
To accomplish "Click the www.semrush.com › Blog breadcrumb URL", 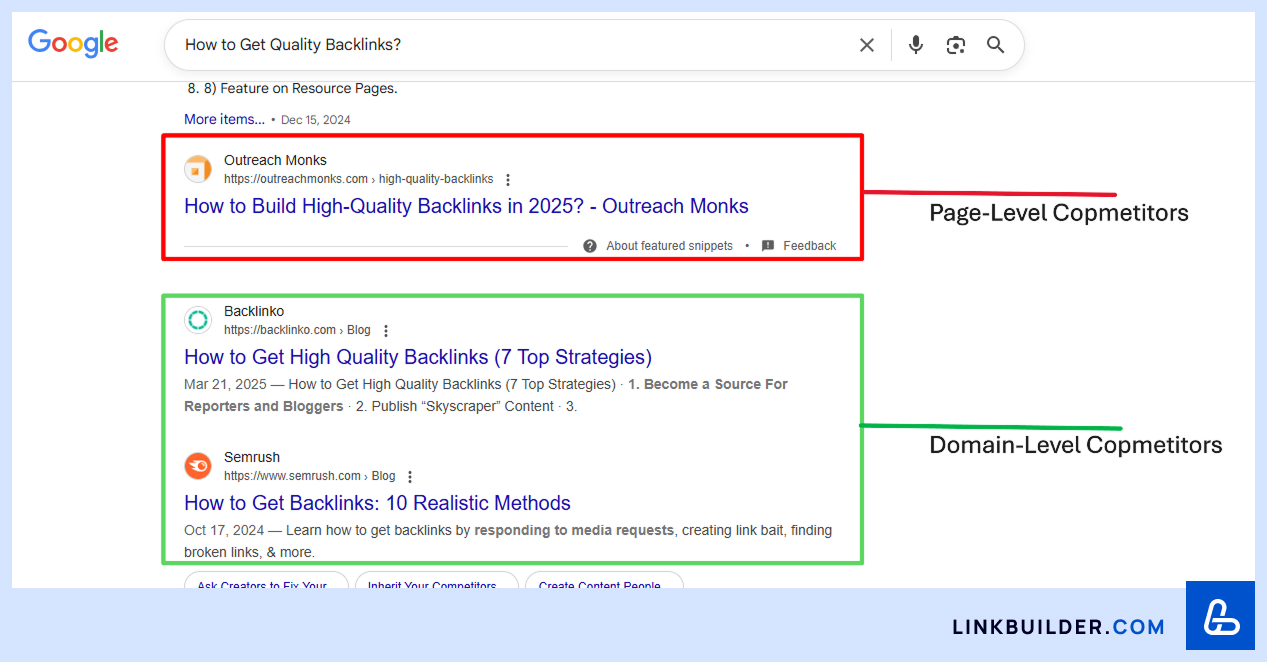I will click(309, 476).
